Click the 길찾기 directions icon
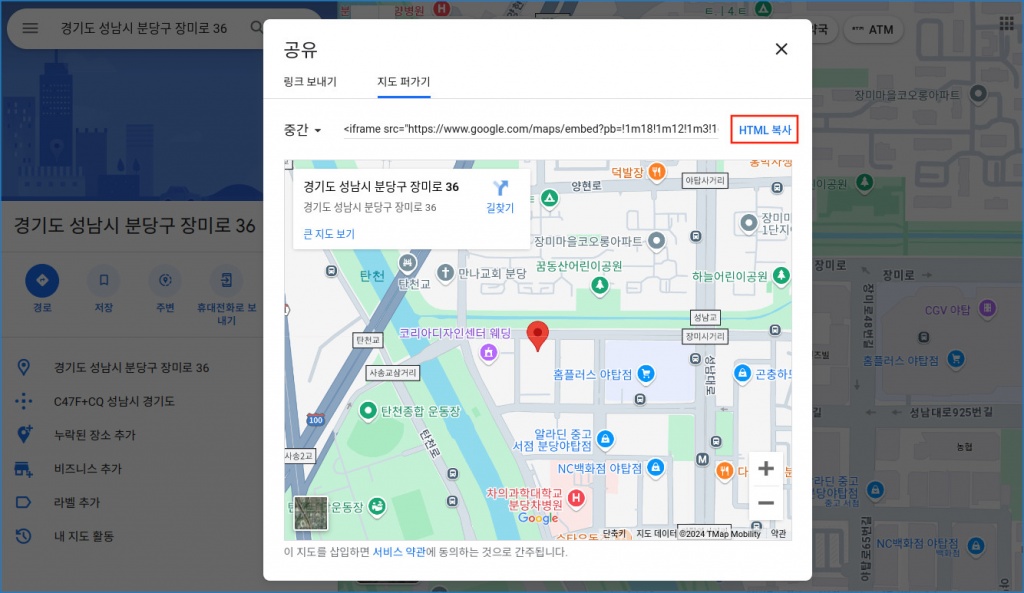This screenshot has width=1024, height=593. (x=500, y=188)
